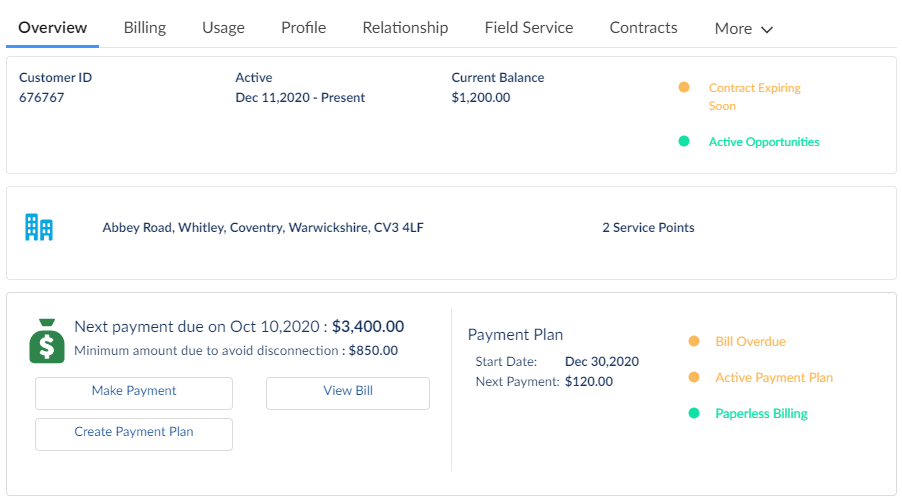Open the Paperless Billing status link
Screen dimensions: 902x500
pos(761,413)
